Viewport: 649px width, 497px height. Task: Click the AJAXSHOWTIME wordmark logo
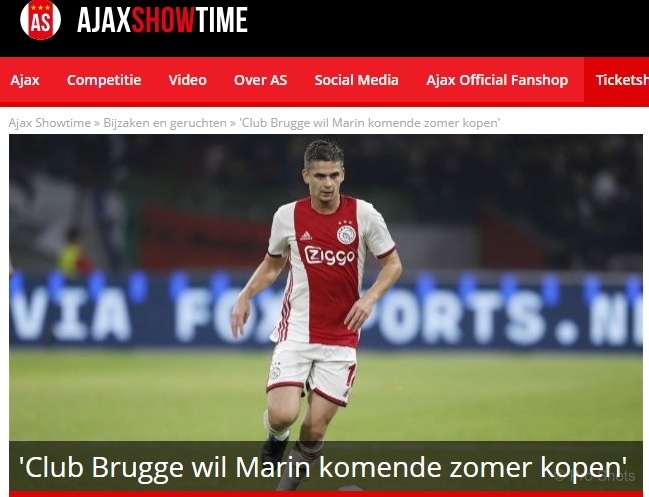(x=162, y=20)
